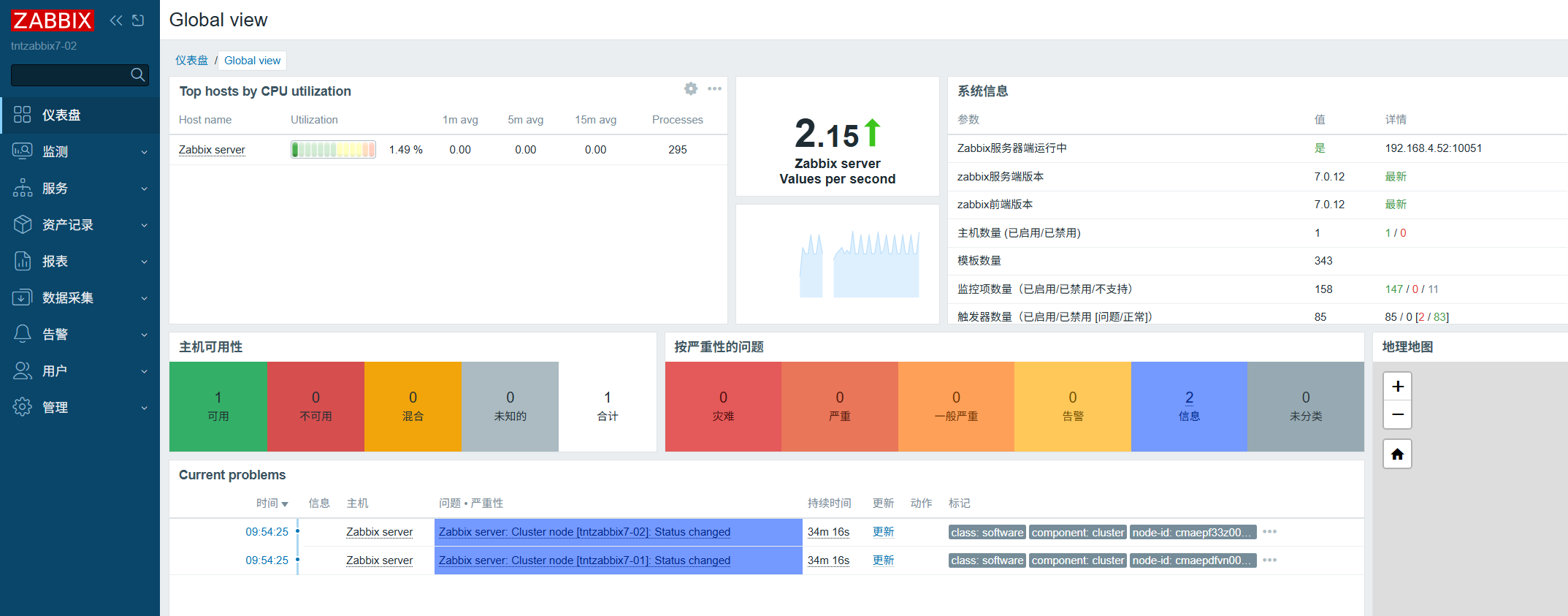Open Top hosts widget three-dots menu
Screen dimensions: 1568x616
714,88
